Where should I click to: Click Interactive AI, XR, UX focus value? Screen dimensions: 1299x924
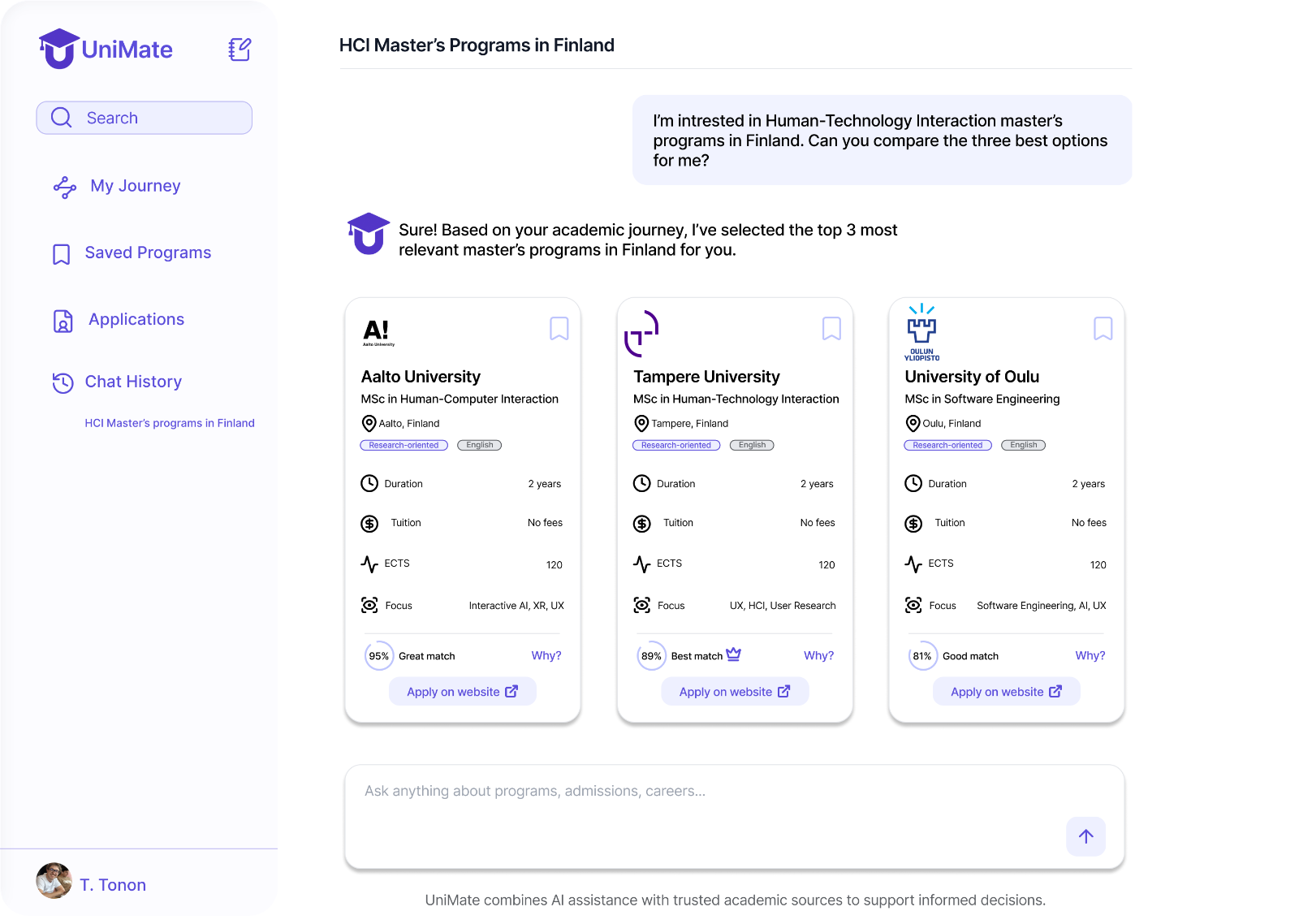(516, 606)
